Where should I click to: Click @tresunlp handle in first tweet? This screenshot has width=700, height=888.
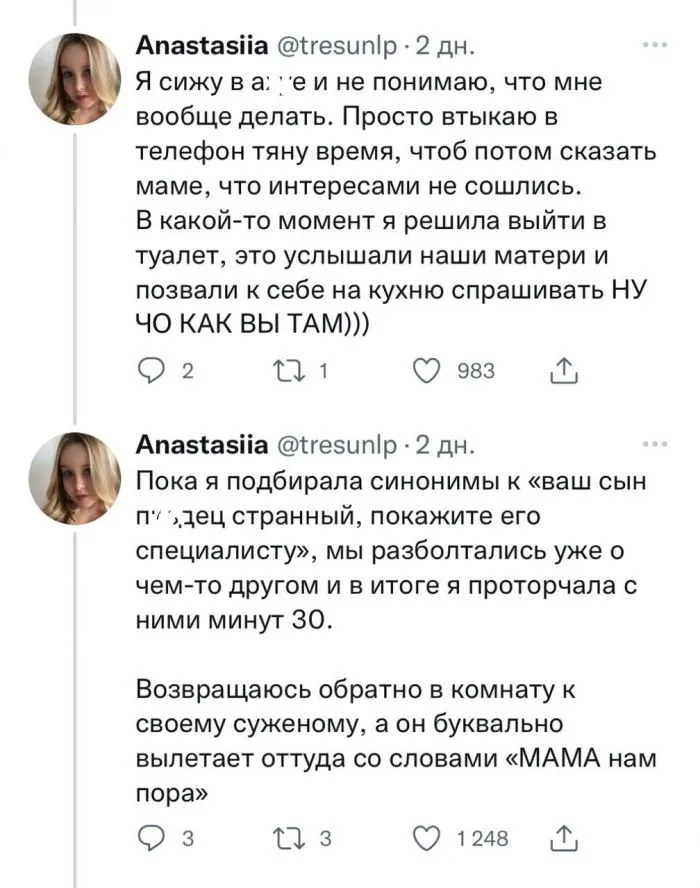[330, 47]
